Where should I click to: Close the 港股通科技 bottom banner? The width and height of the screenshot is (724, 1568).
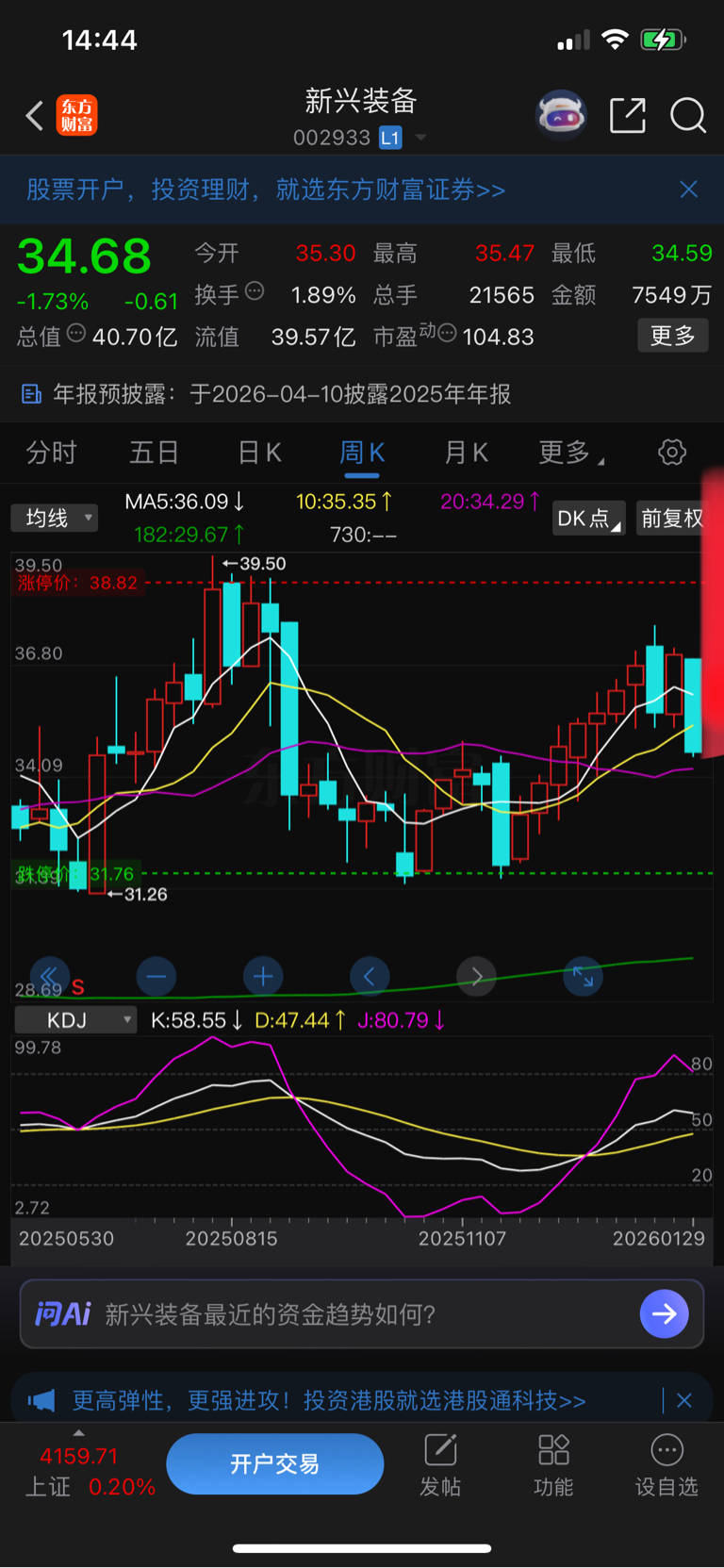click(x=684, y=1400)
